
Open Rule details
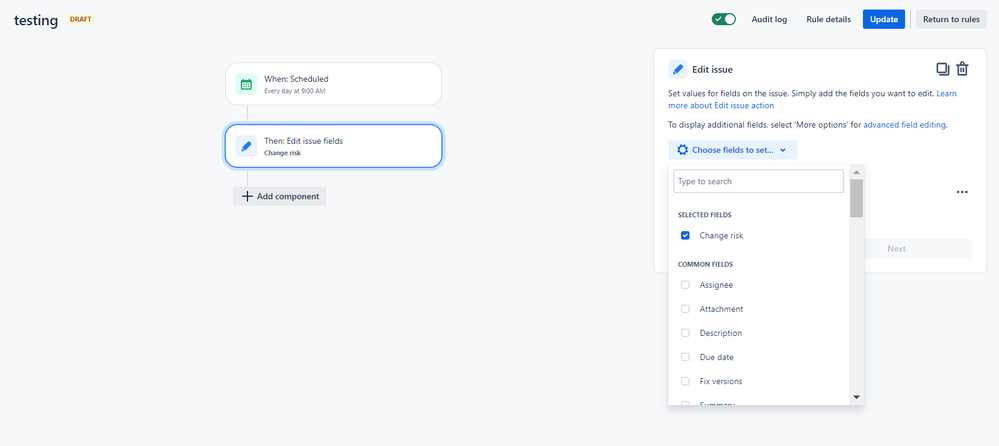(828, 19)
